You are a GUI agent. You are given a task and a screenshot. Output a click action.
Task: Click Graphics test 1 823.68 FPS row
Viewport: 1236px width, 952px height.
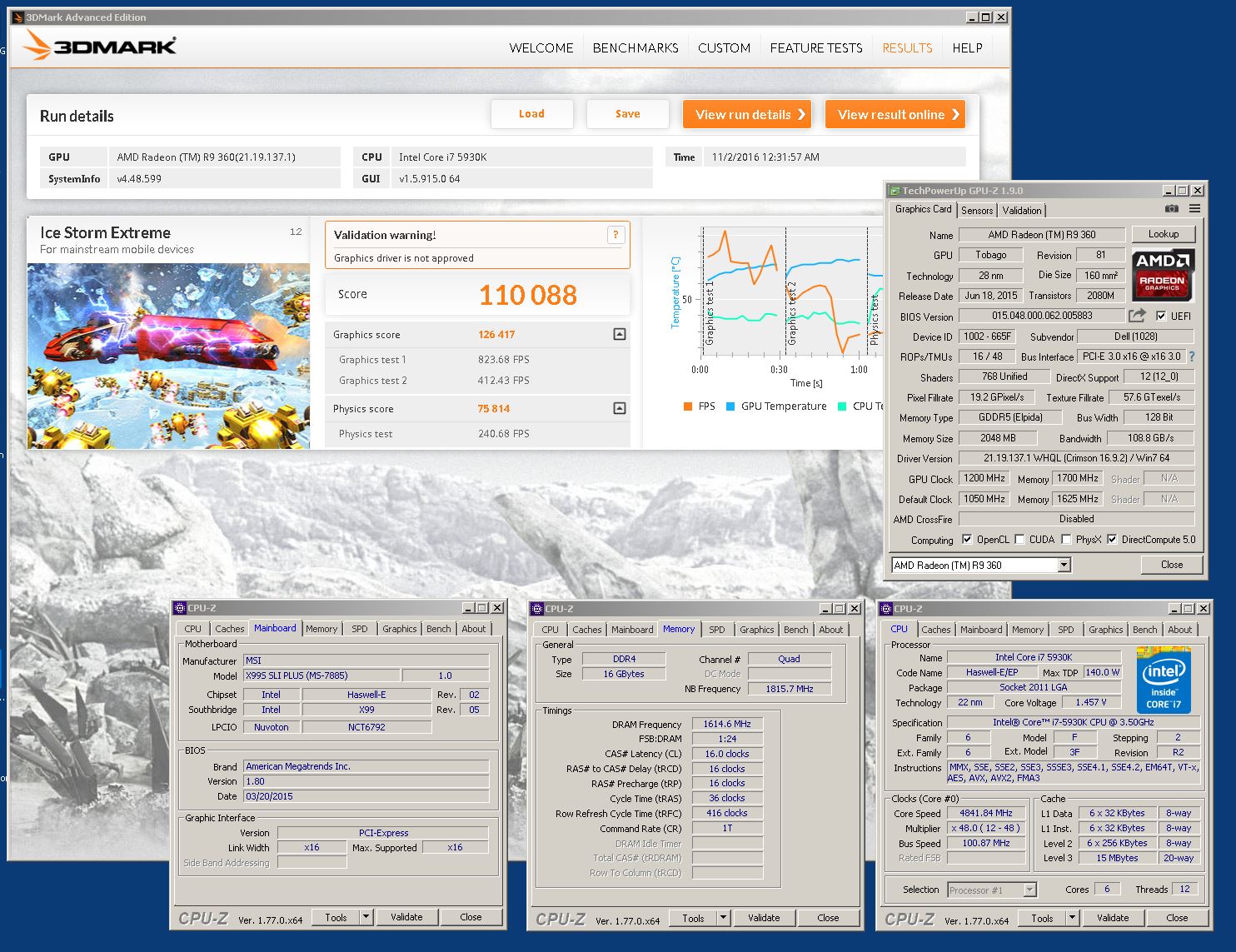(x=477, y=360)
